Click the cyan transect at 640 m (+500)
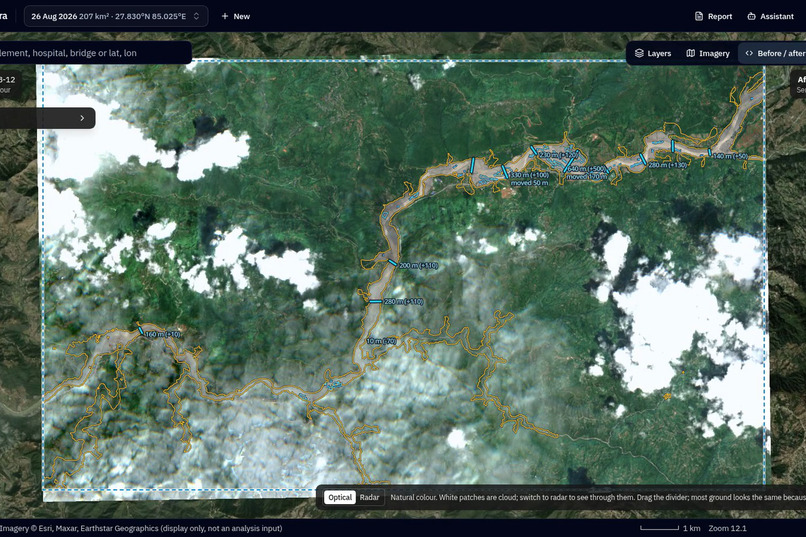The image size is (806, 537). [569, 164]
